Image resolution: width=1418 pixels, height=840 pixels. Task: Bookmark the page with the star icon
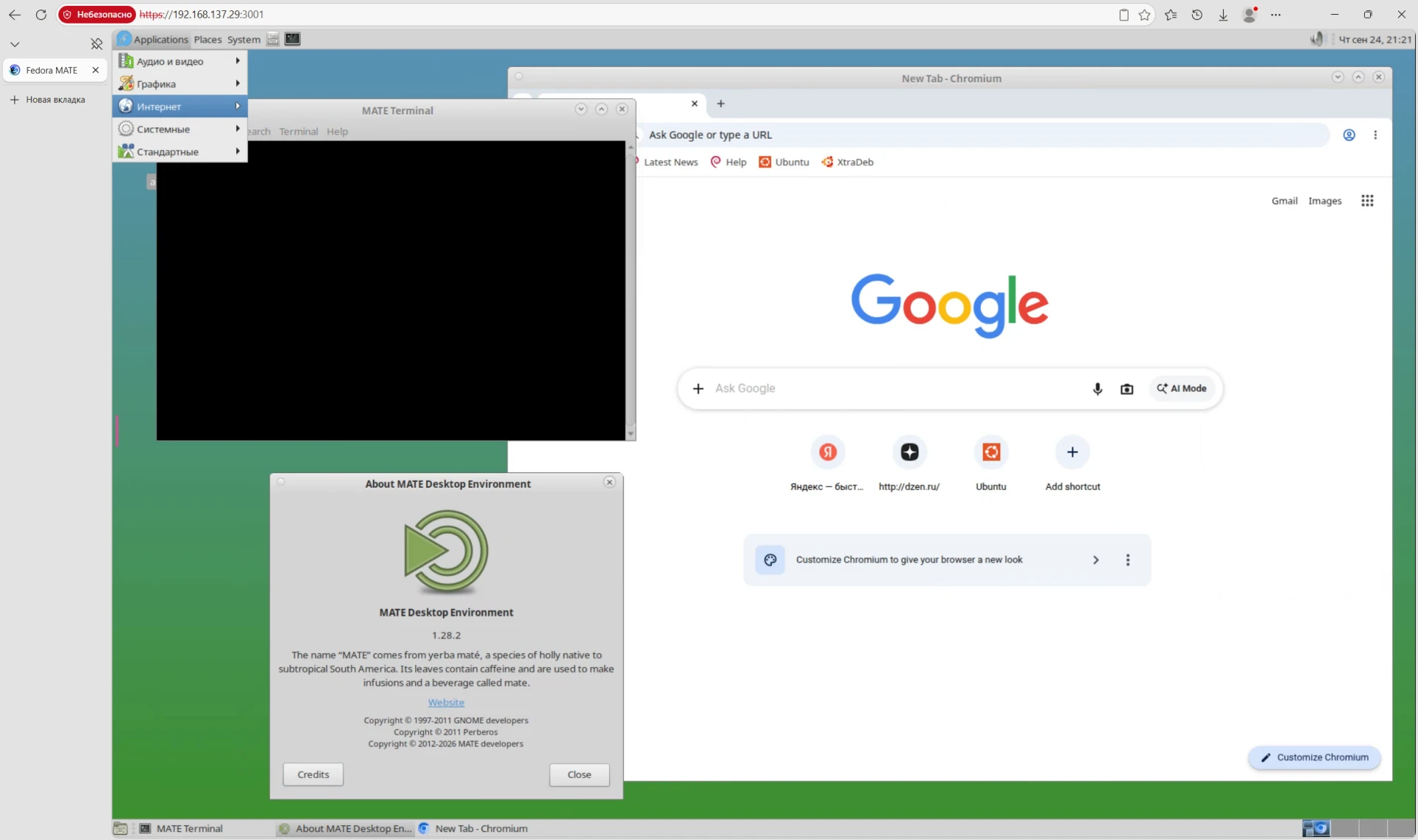click(1145, 14)
